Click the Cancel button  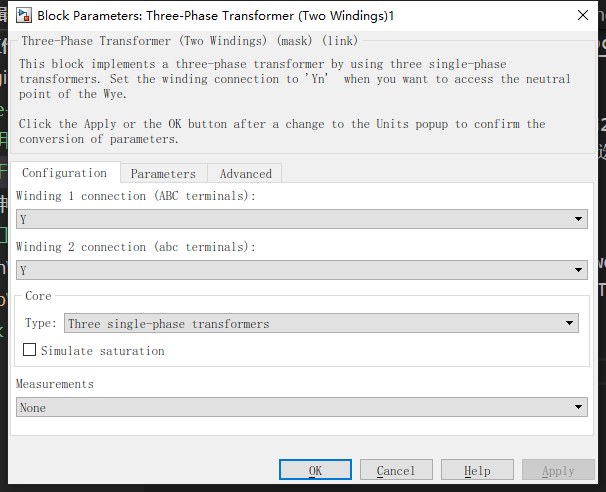(x=396, y=470)
